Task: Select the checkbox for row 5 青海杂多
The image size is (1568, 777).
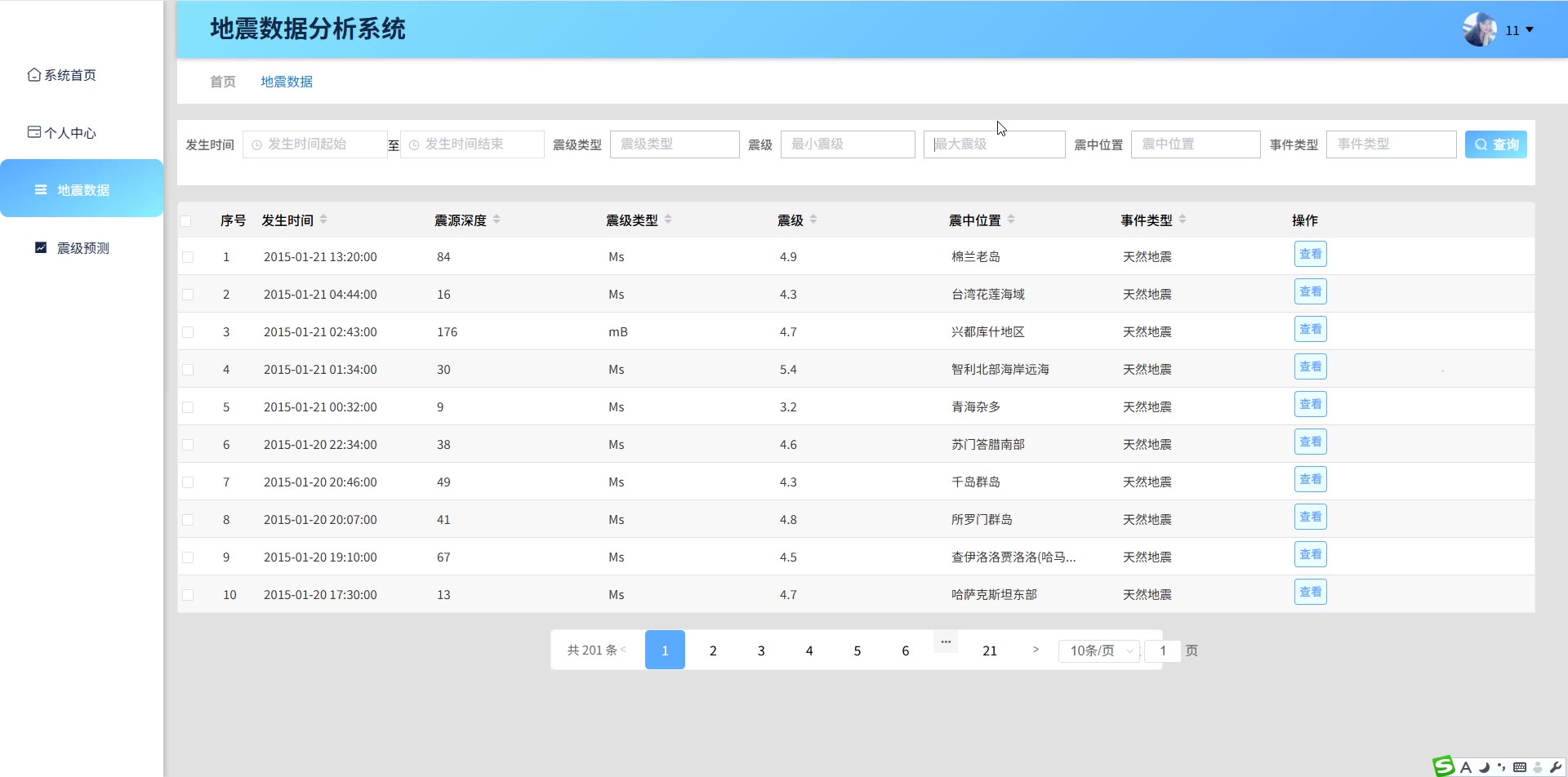Action: [188, 407]
